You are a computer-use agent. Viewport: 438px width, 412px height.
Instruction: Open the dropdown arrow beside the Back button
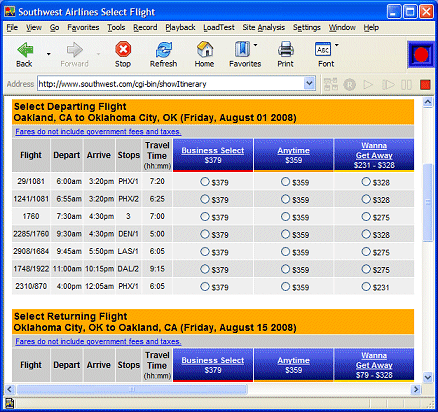tap(49, 54)
